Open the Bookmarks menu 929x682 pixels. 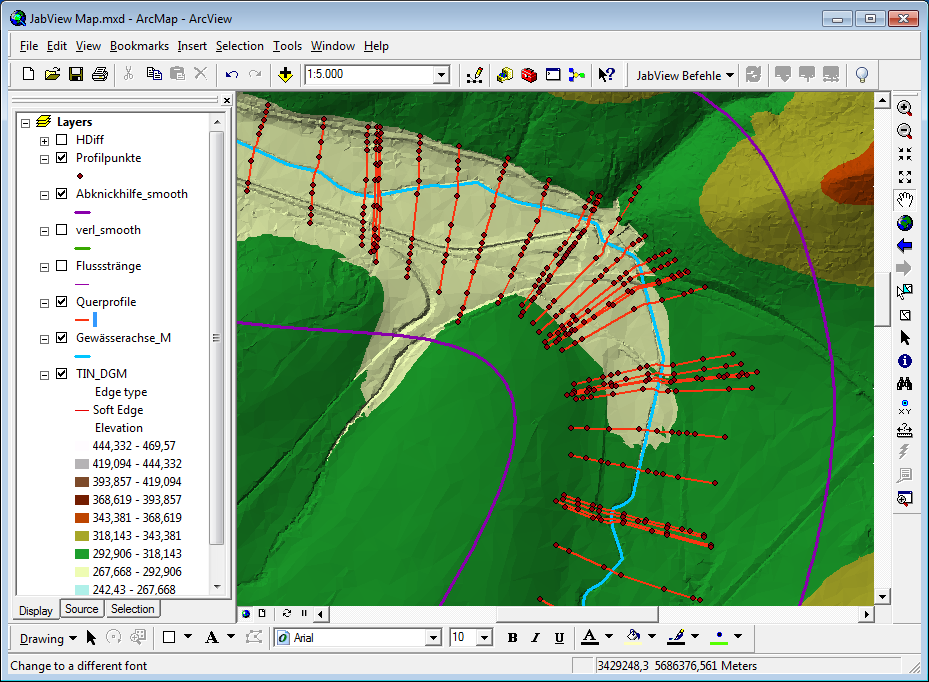139,46
